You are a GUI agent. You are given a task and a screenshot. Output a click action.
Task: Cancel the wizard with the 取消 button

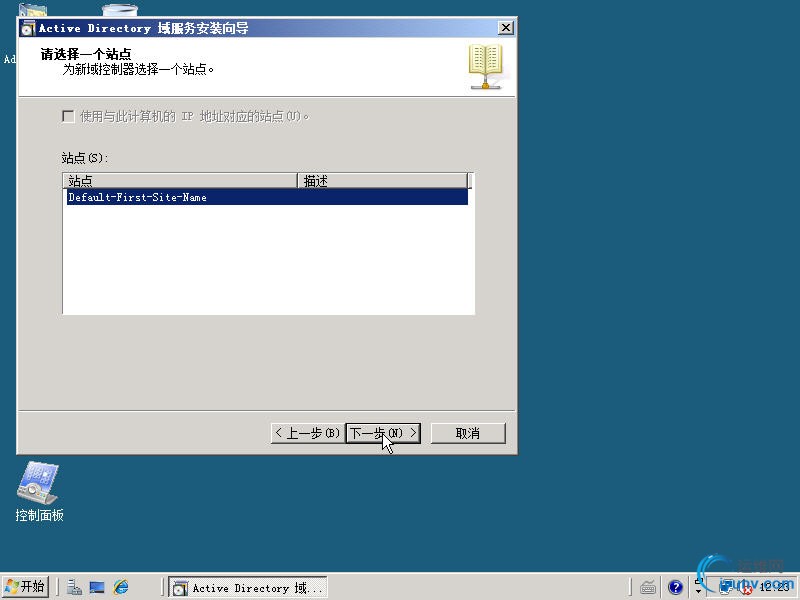point(468,433)
